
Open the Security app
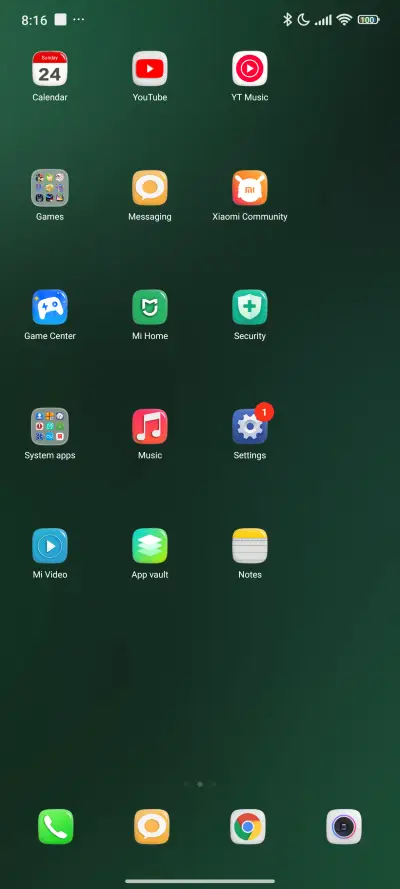[250, 307]
